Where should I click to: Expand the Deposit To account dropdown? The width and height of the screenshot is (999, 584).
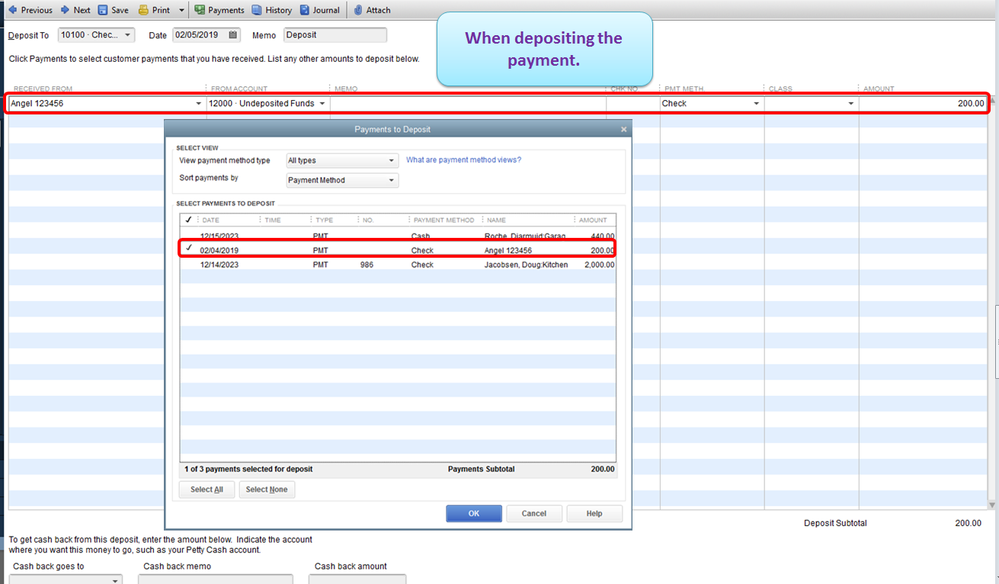[x=127, y=35]
